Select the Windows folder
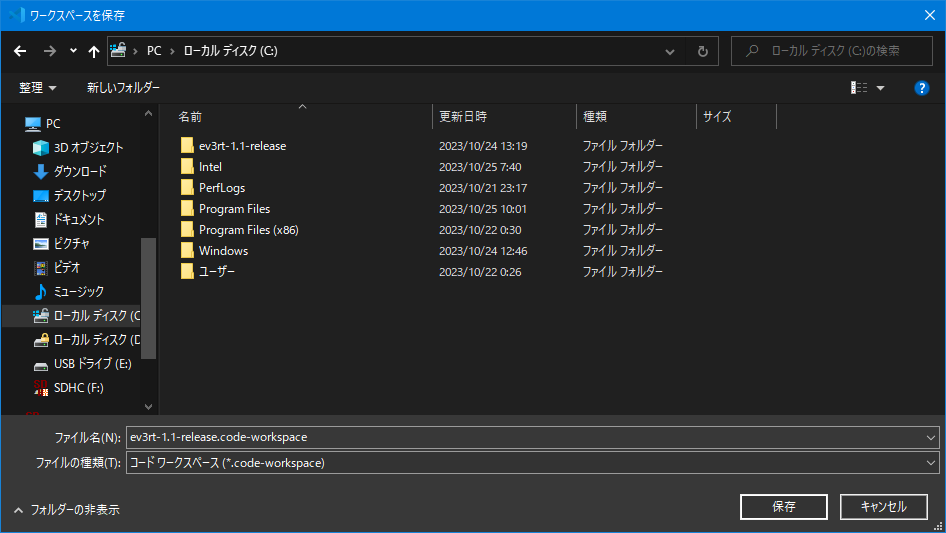946x533 pixels. 223,251
